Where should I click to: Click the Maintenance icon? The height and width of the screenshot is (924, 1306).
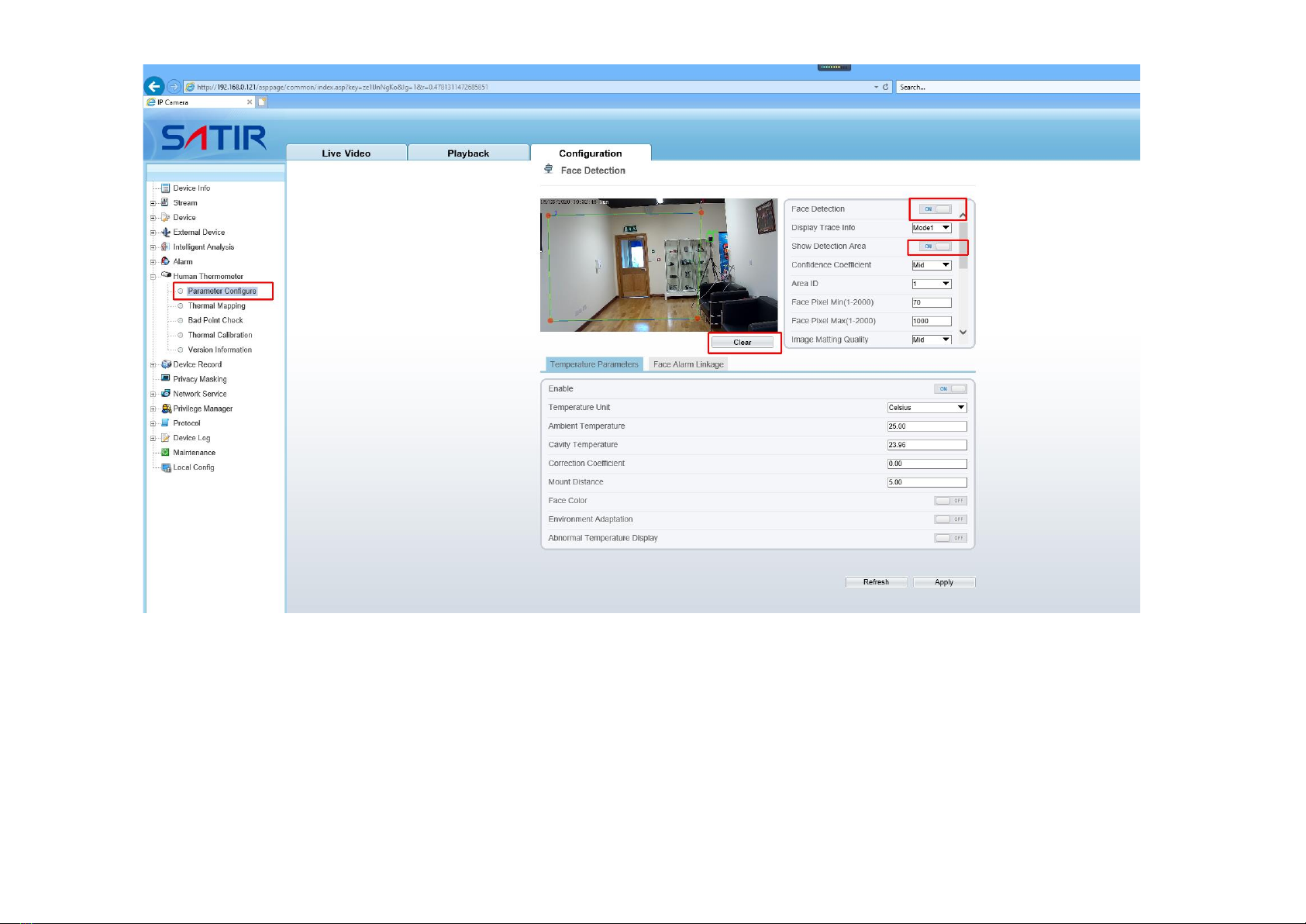pos(165,453)
